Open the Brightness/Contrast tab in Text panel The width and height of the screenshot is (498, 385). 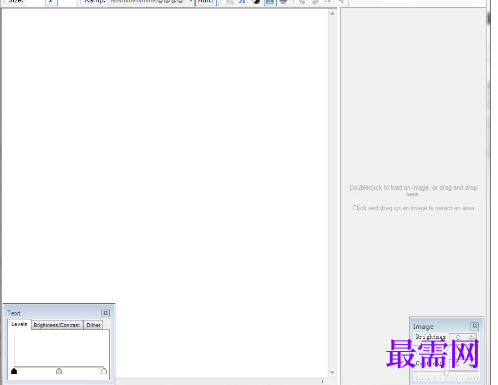click(x=57, y=325)
